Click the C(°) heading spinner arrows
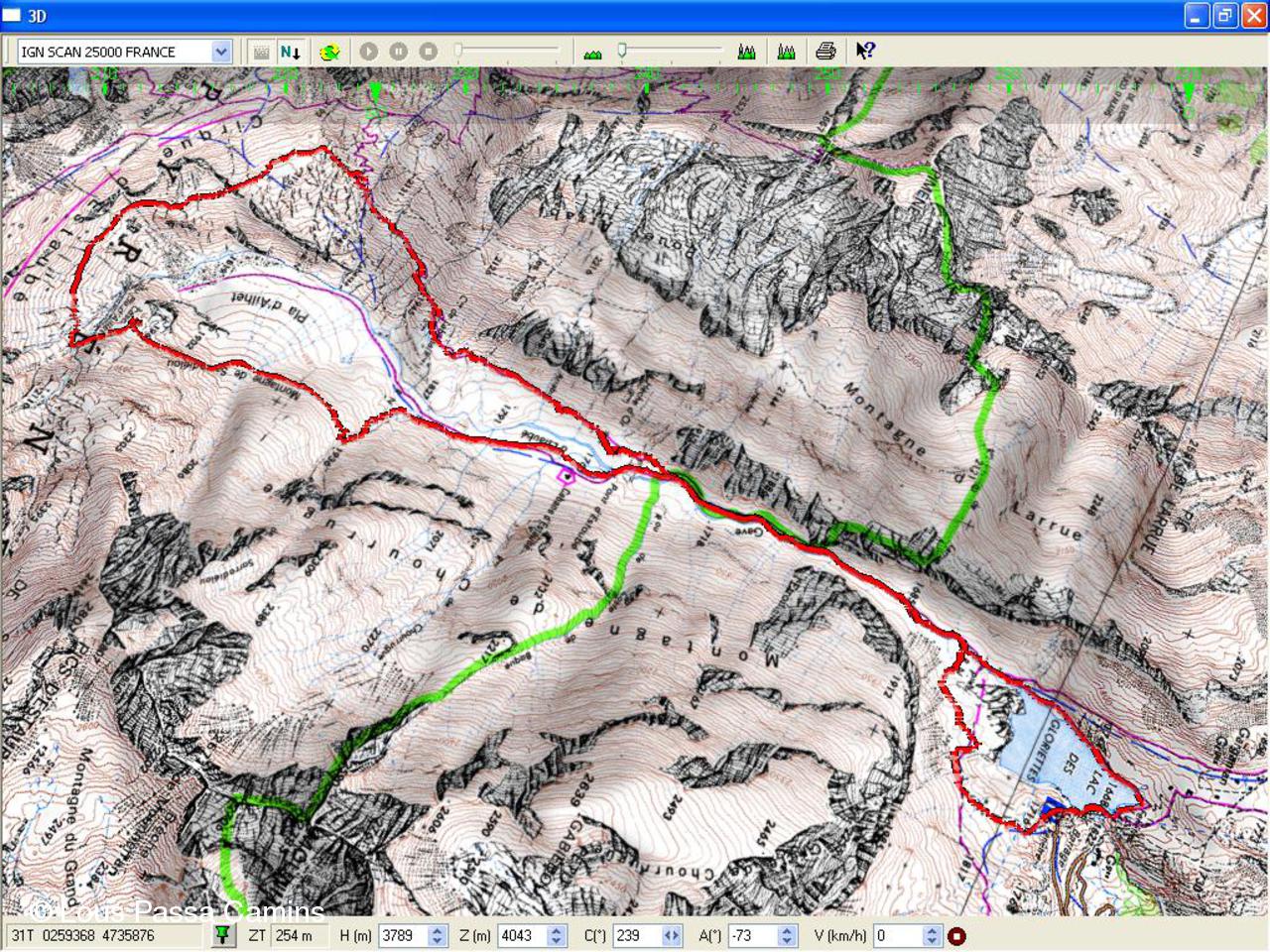The width and height of the screenshot is (1270, 952). pos(672,935)
